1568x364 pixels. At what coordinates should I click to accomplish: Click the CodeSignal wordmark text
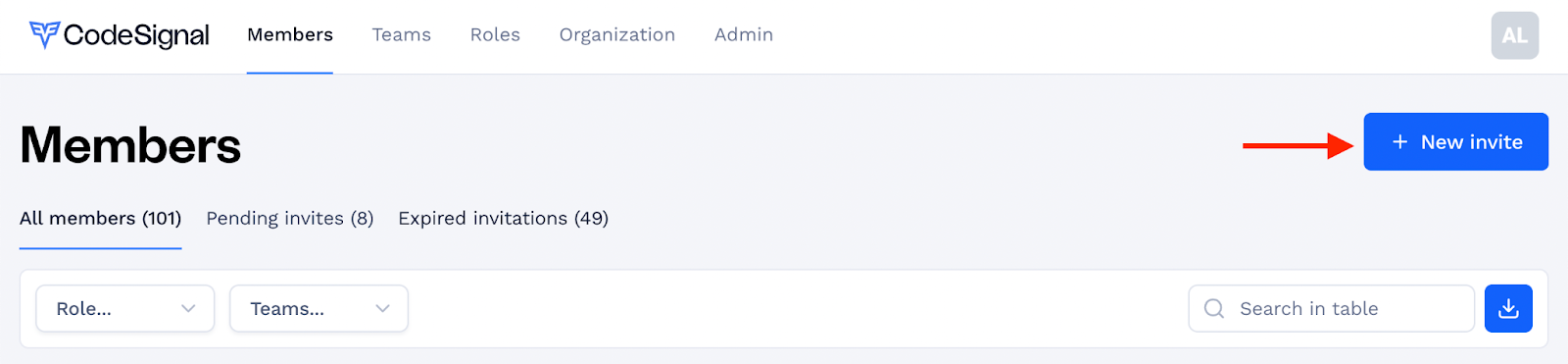point(136,35)
